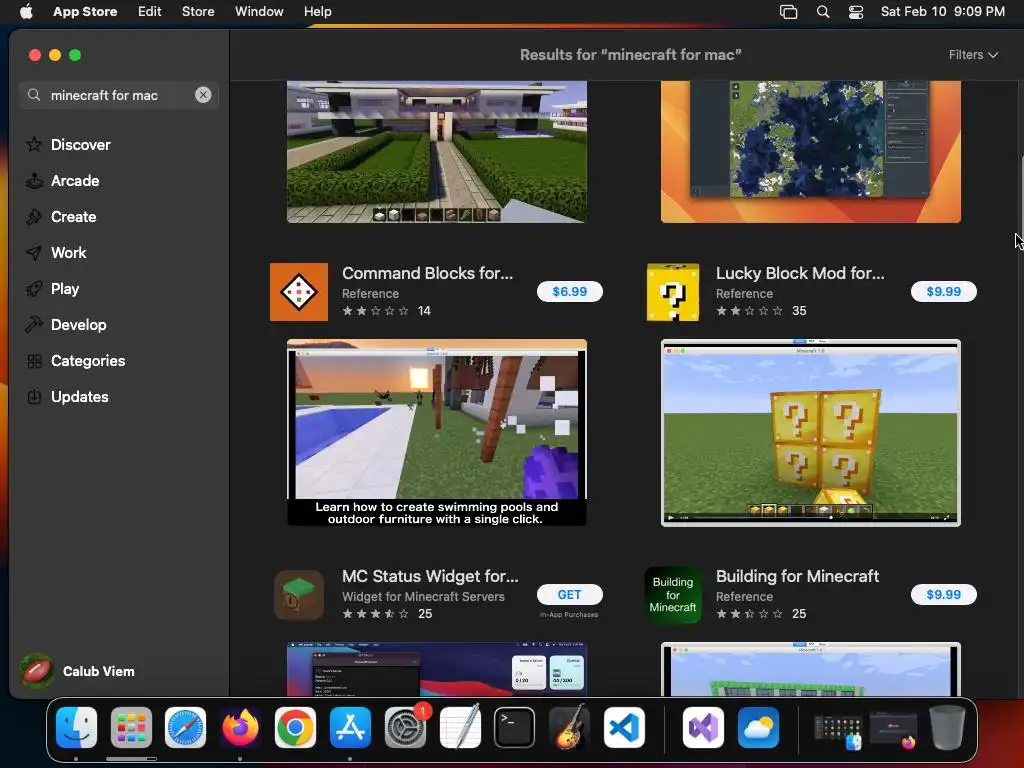This screenshot has height=768, width=1024.
Task: Open MC Status Widget app icon
Action: 299,595
